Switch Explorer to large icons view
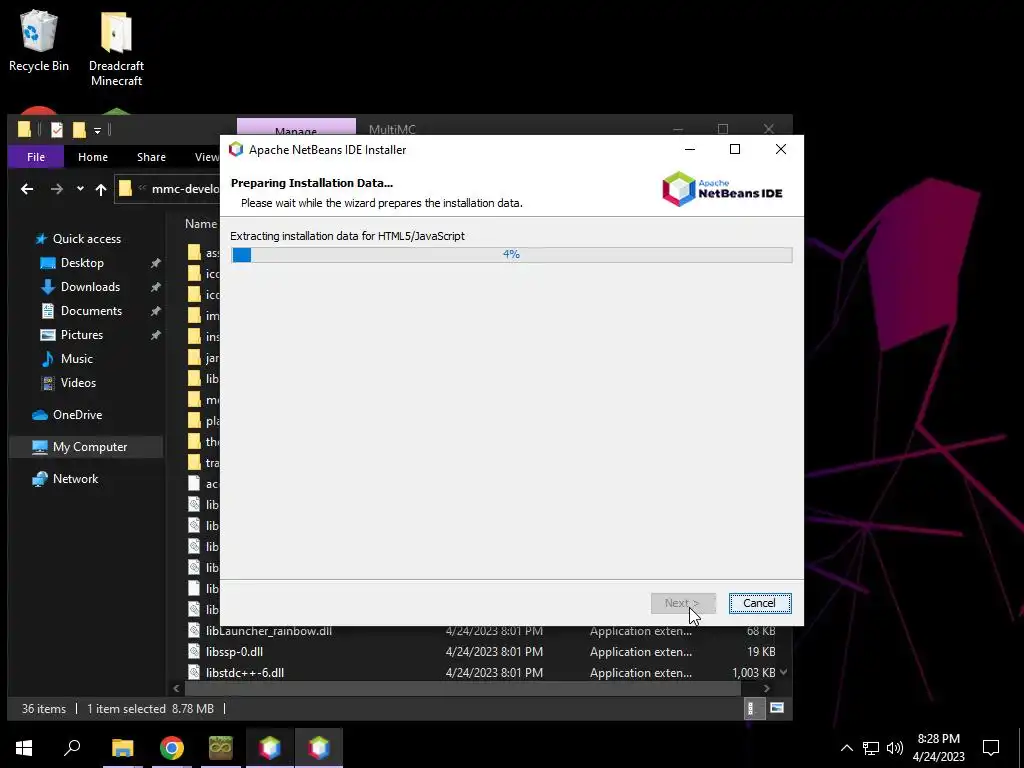 coord(776,708)
